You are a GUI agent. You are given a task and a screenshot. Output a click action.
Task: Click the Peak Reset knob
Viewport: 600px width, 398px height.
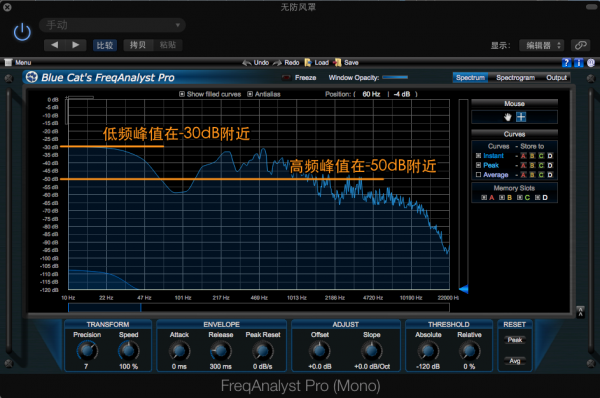point(263,351)
